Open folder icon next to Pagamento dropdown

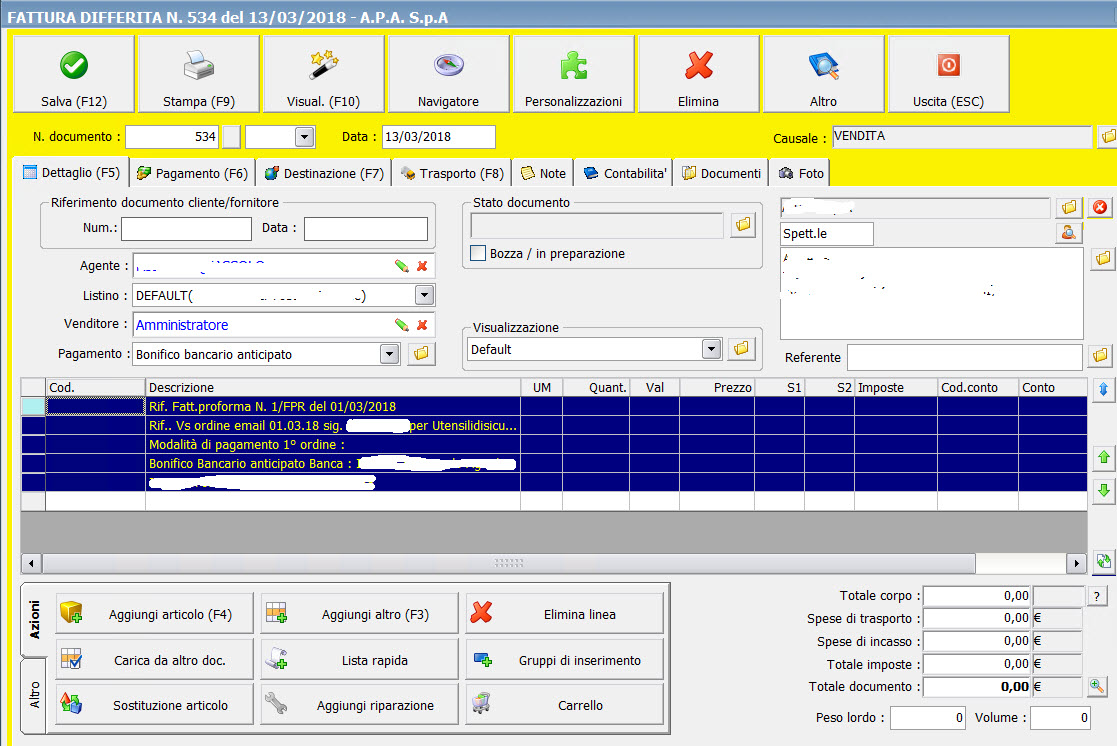(x=422, y=353)
